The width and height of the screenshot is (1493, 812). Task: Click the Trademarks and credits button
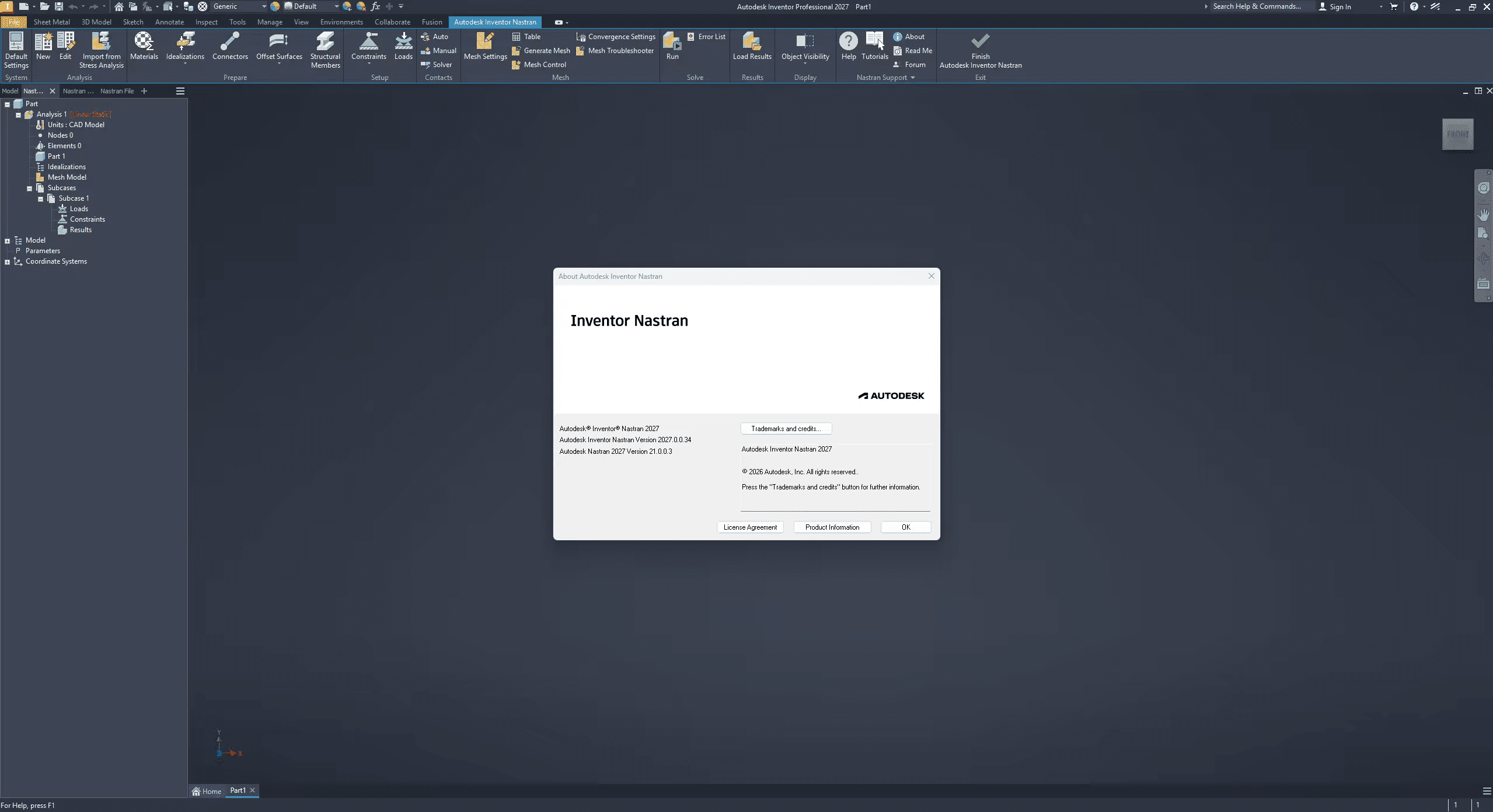pyautogui.click(x=785, y=428)
